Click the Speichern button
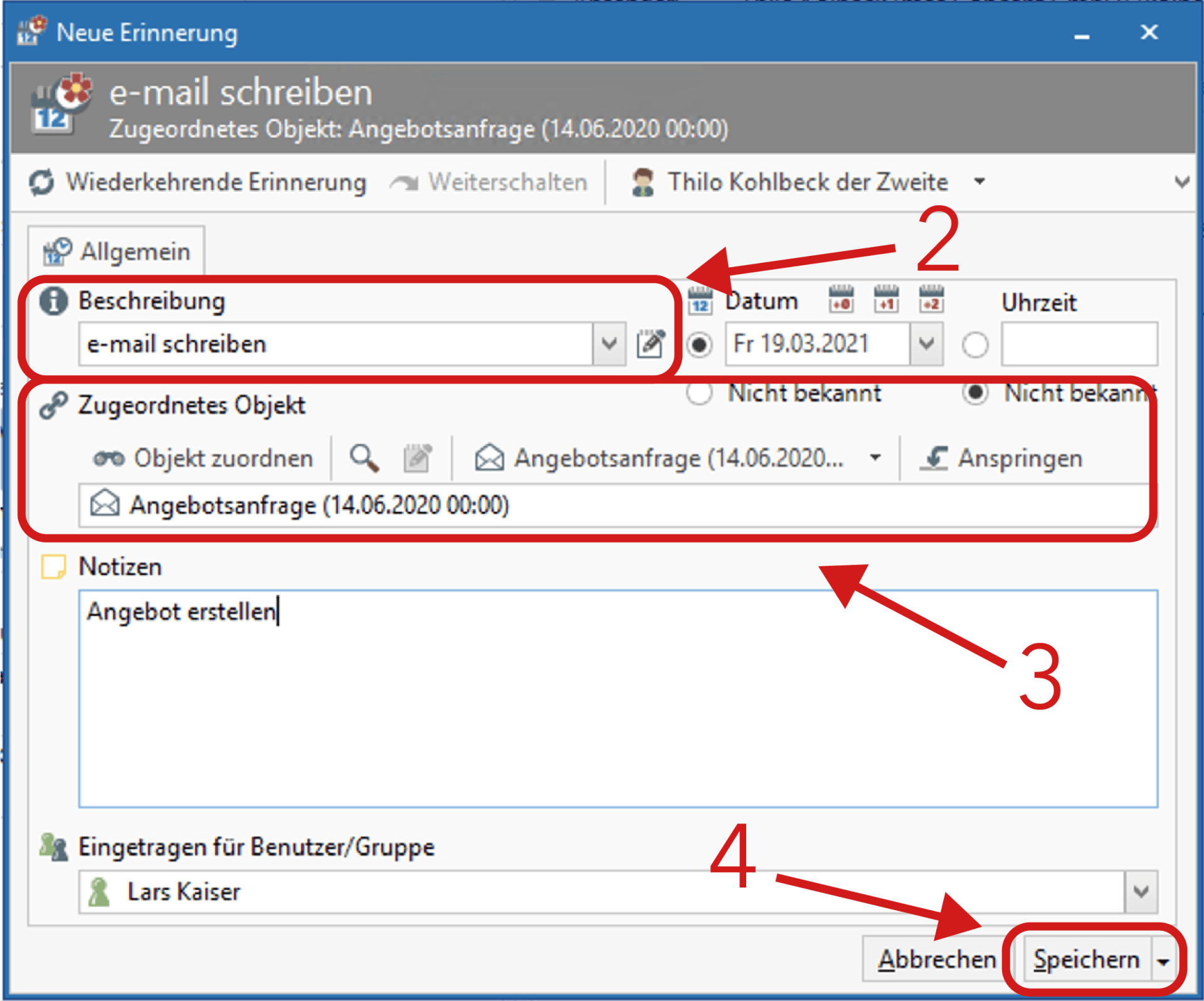This screenshot has height=1001, width=1204. point(1087,959)
